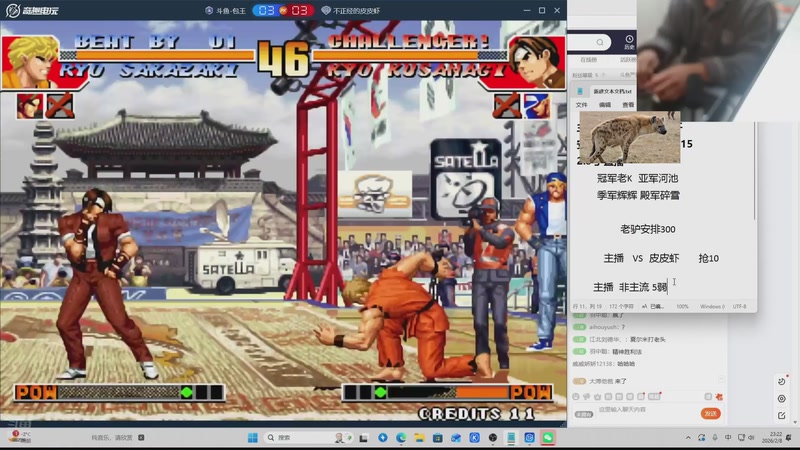Viewport: 800px width, 450px height.
Task: Open Microsoft Edge from the taskbar
Action: pyautogui.click(x=401, y=438)
